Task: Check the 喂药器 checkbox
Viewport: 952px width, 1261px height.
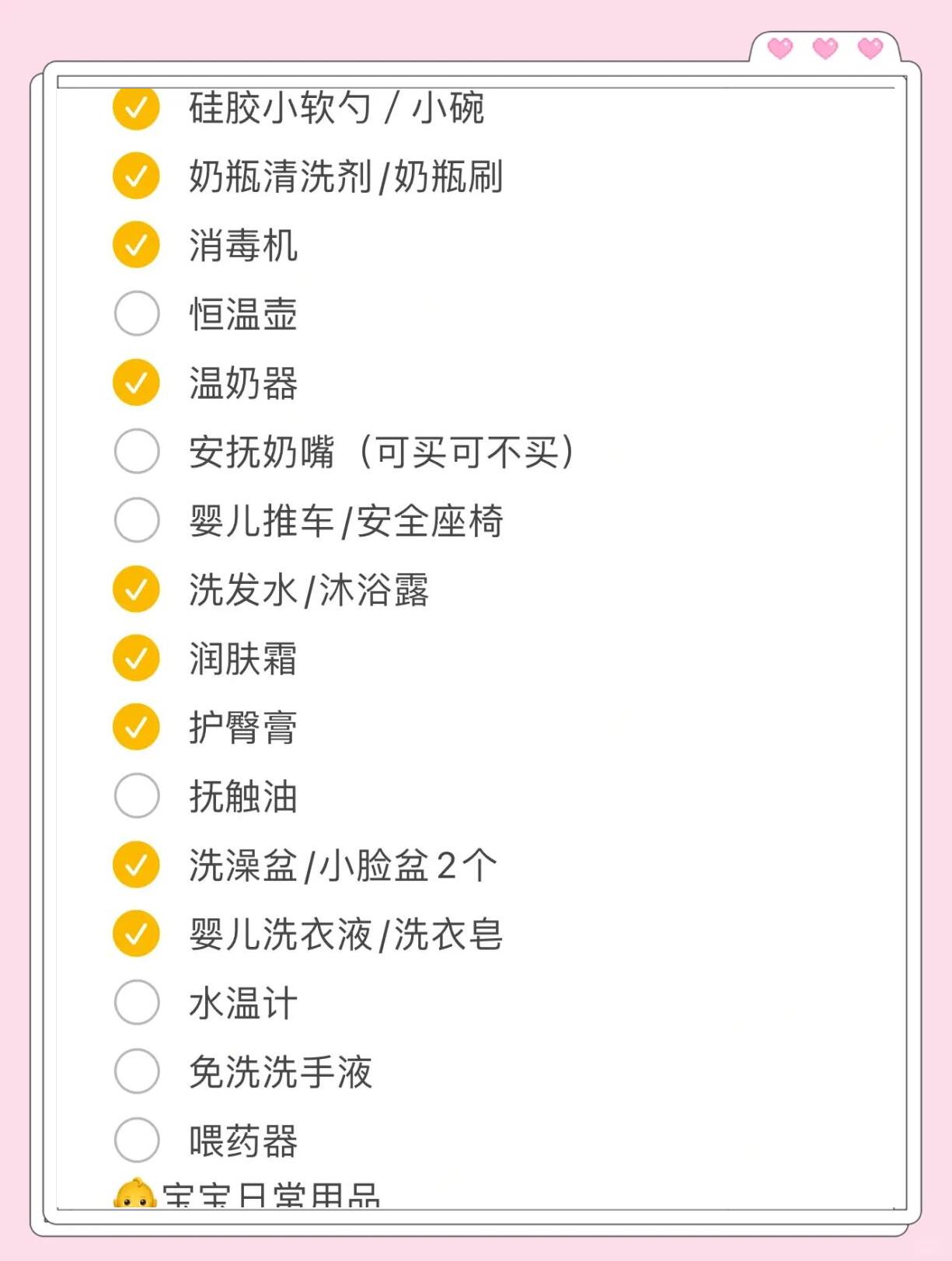Action: point(136,1140)
